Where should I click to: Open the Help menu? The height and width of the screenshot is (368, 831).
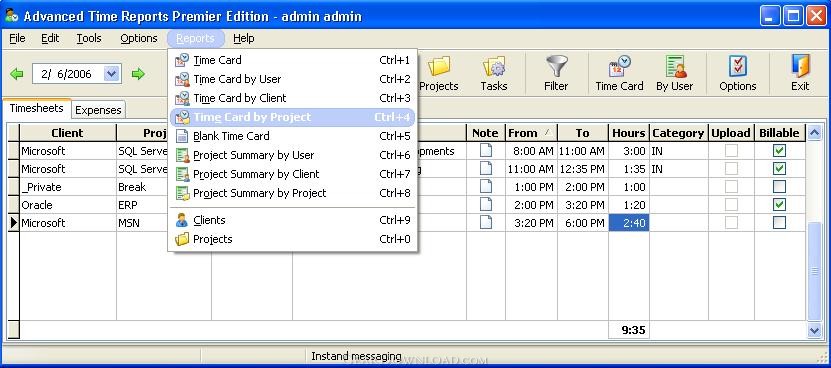(x=243, y=38)
